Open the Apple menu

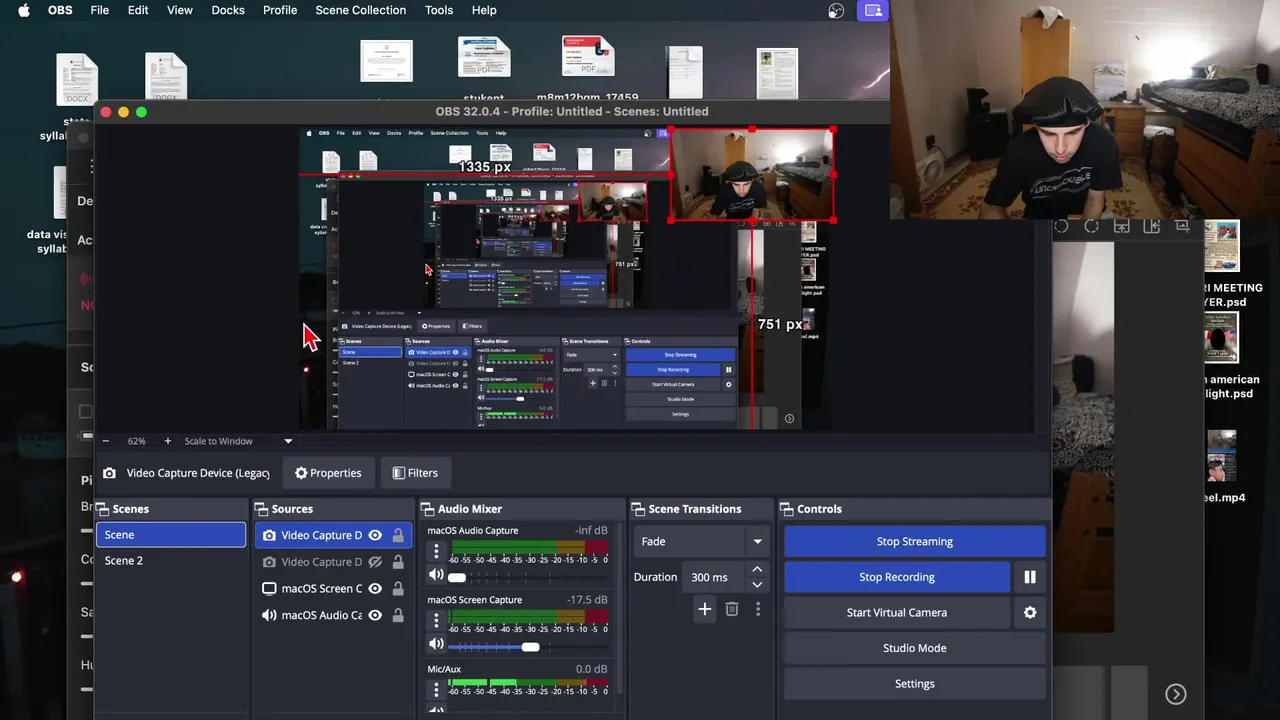click(x=24, y=10)
